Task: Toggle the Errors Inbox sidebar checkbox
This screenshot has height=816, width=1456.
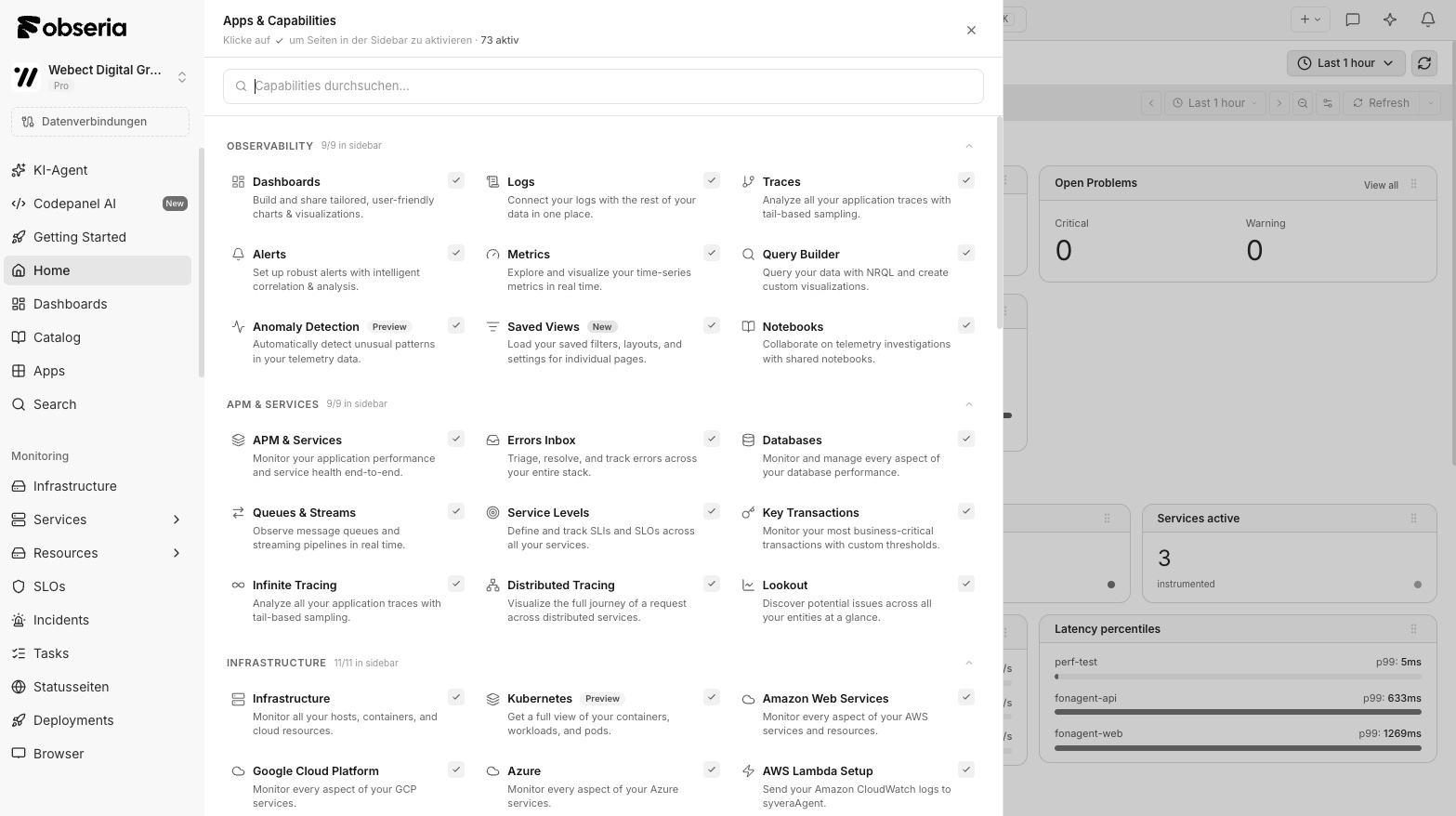Action: coord(712,439)
